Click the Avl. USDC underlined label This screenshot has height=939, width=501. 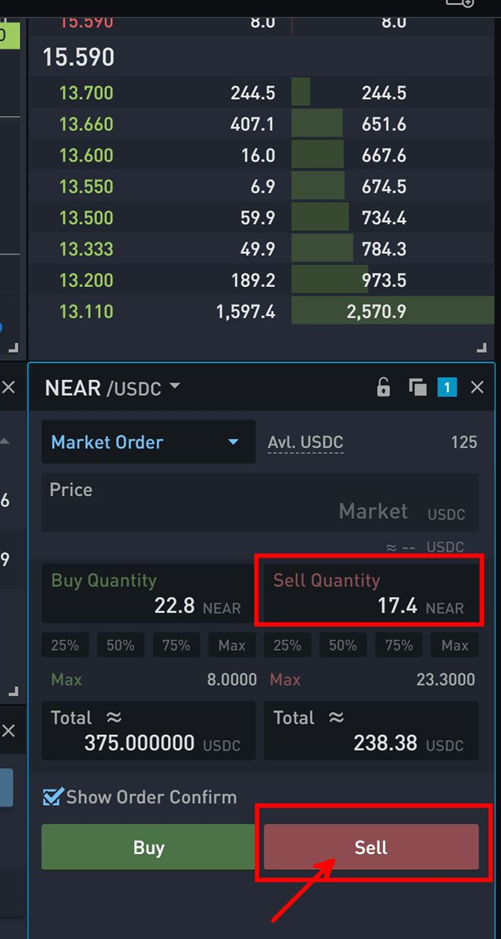point(305,443)
